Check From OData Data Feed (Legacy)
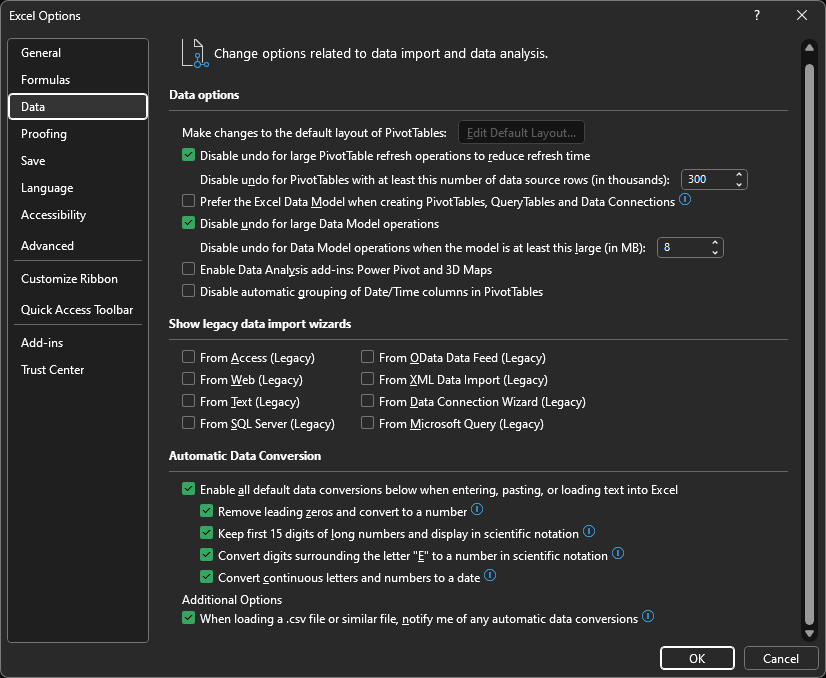The image size is (826, 678). [x=368, y=357]
